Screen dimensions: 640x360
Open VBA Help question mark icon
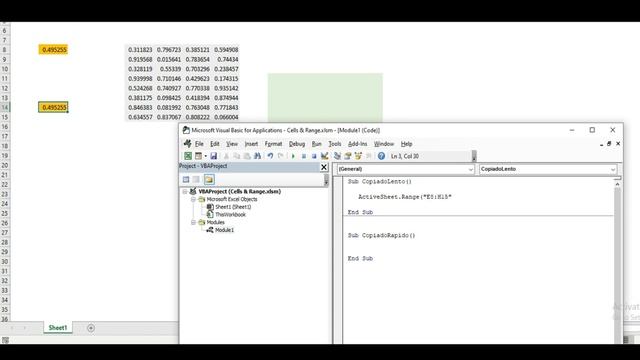(x=381, y=156)
